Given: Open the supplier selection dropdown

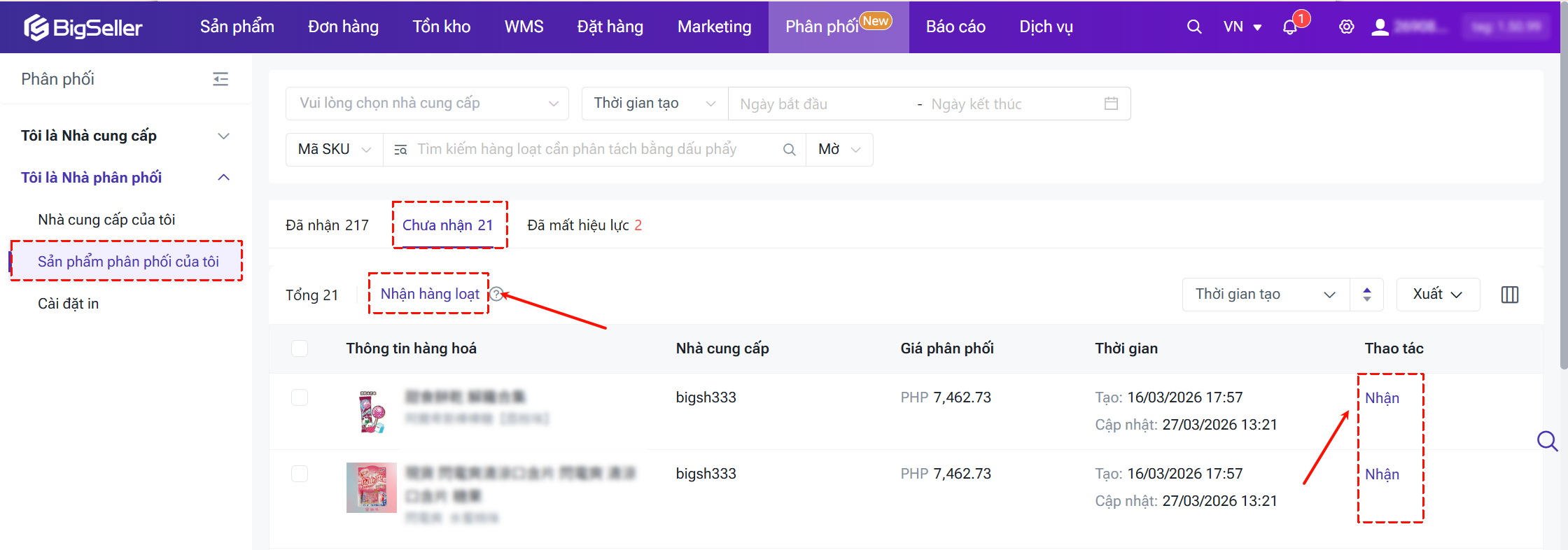Looking at the screenshot, I should tap(427, 104).
